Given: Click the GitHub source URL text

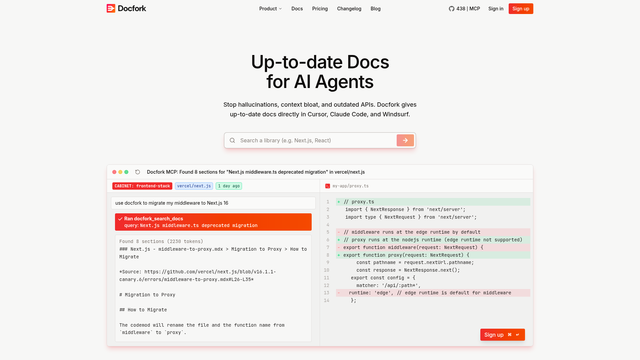Looking at the screenshot, I should [198, 276].
